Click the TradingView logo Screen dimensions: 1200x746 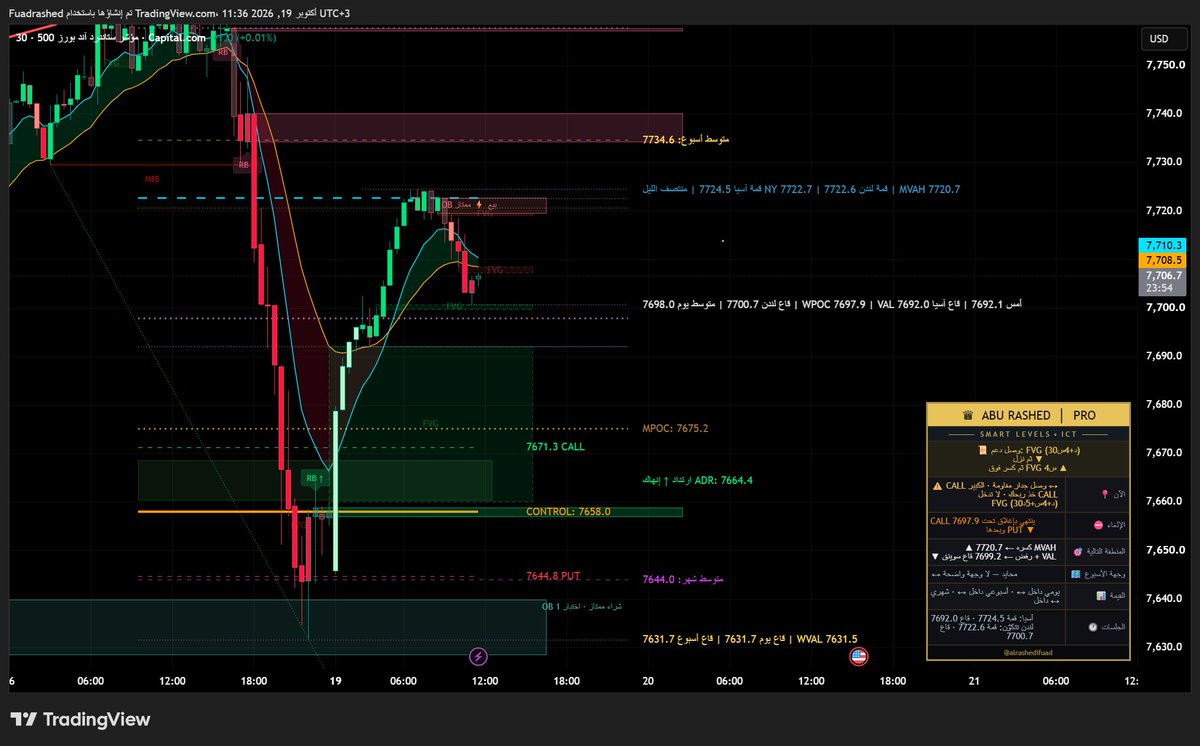coord(80,719)
